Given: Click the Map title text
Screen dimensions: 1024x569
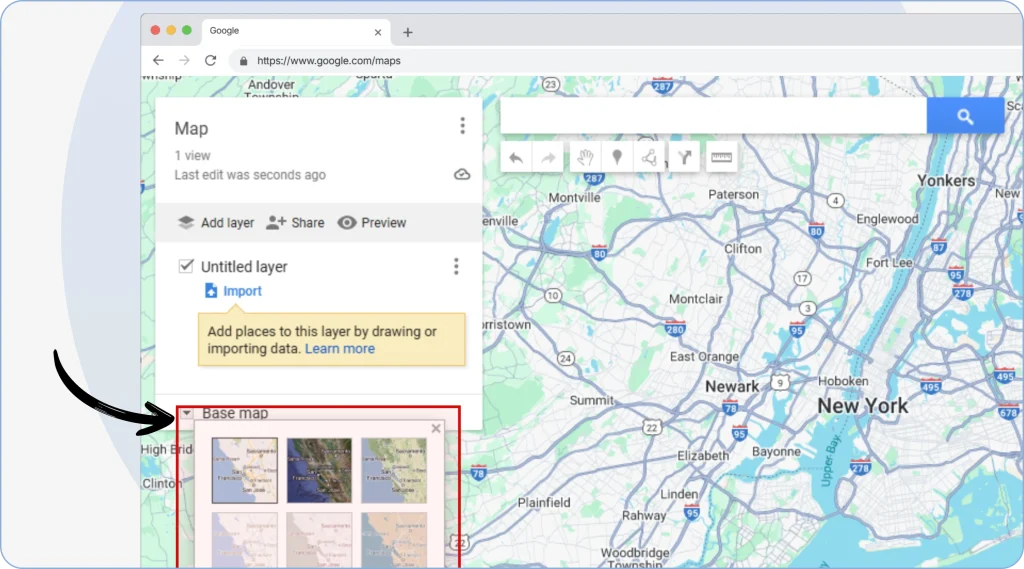Looking at the screenshot, I should pyautogui.click(x=191, y=129).
